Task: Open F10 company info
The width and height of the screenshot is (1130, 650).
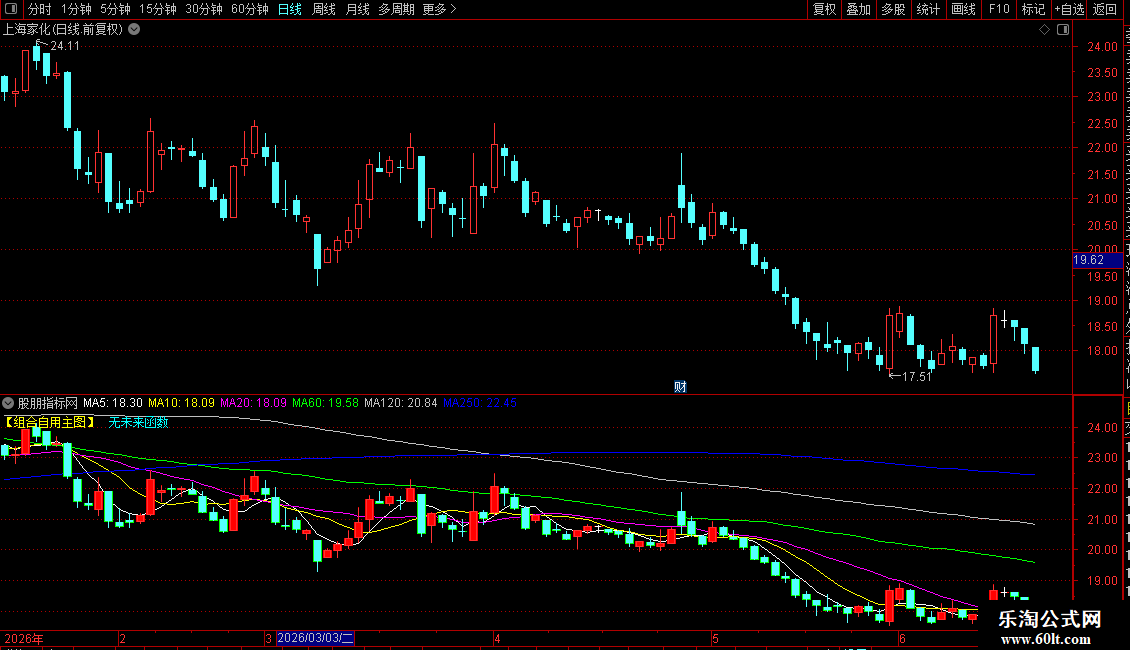Action: click(x=999, y=9)
